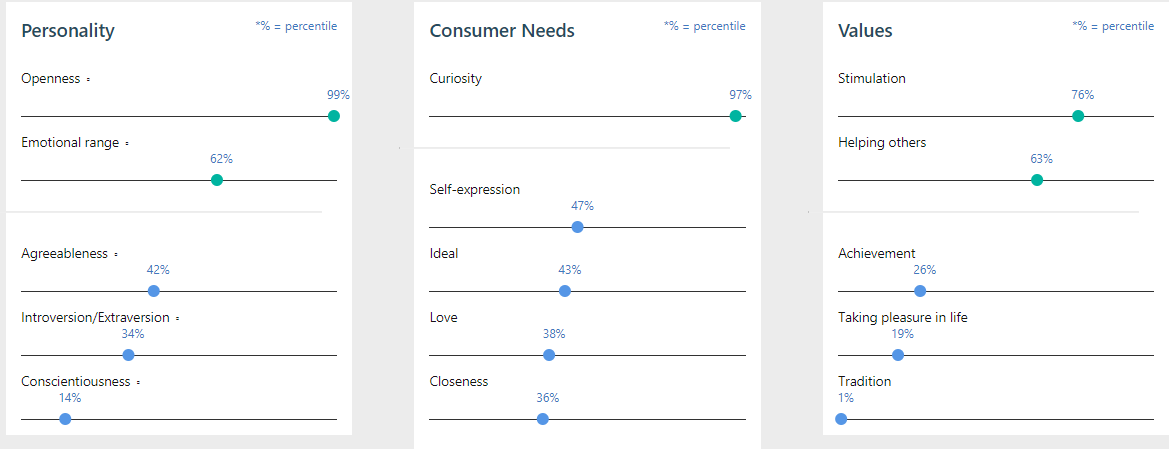Viewport: 1169px width, 449px height.
Task: Expand the Emotional range facet icon
Action: 127,143
